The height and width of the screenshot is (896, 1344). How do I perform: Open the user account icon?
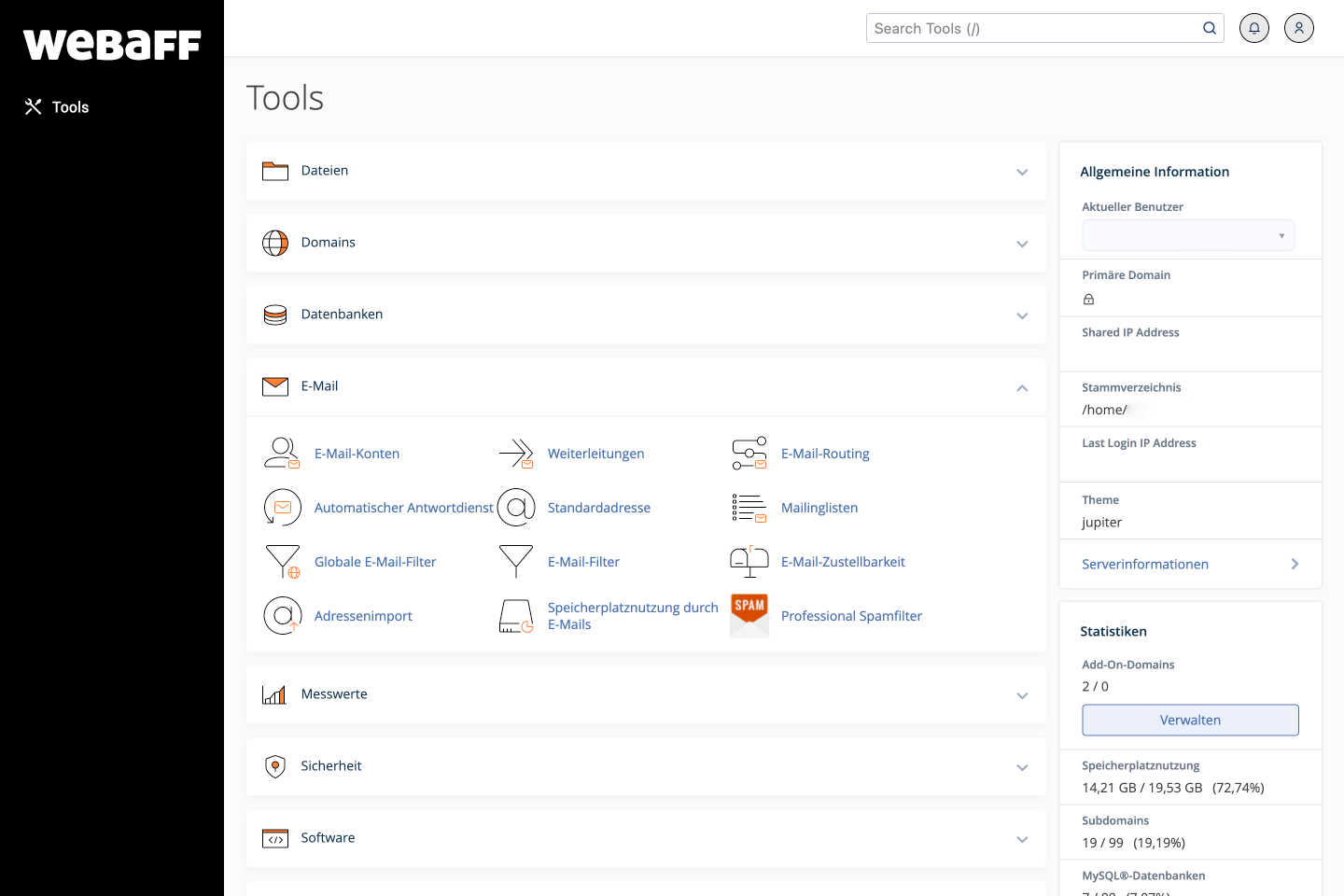1298,28
